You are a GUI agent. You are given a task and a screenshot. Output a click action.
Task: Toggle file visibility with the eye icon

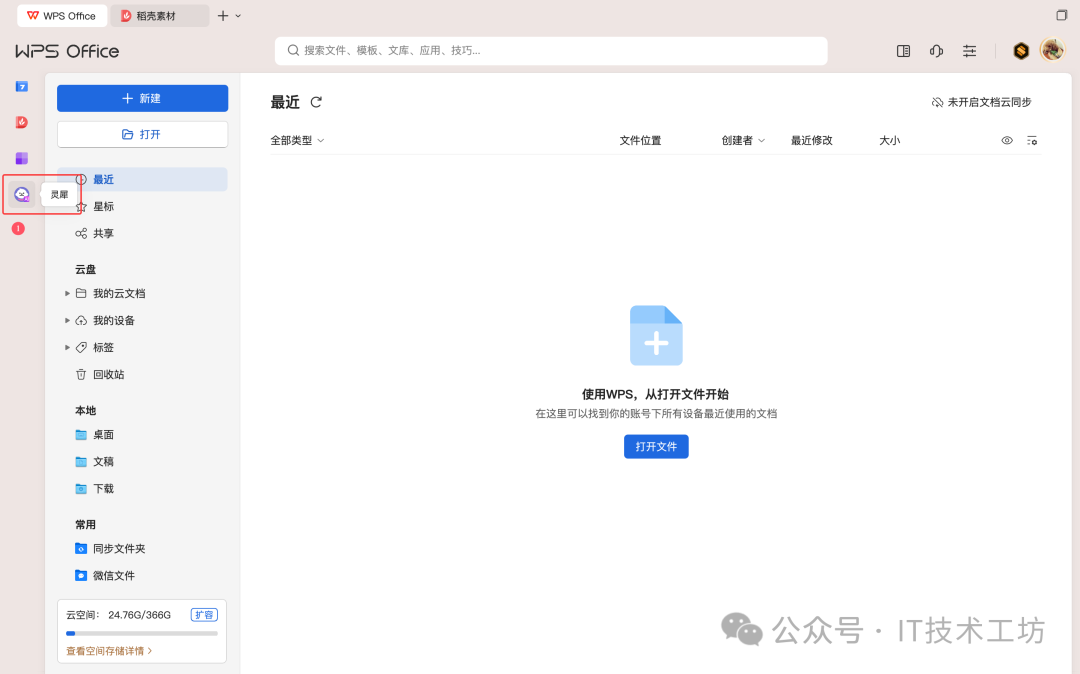1007,140
